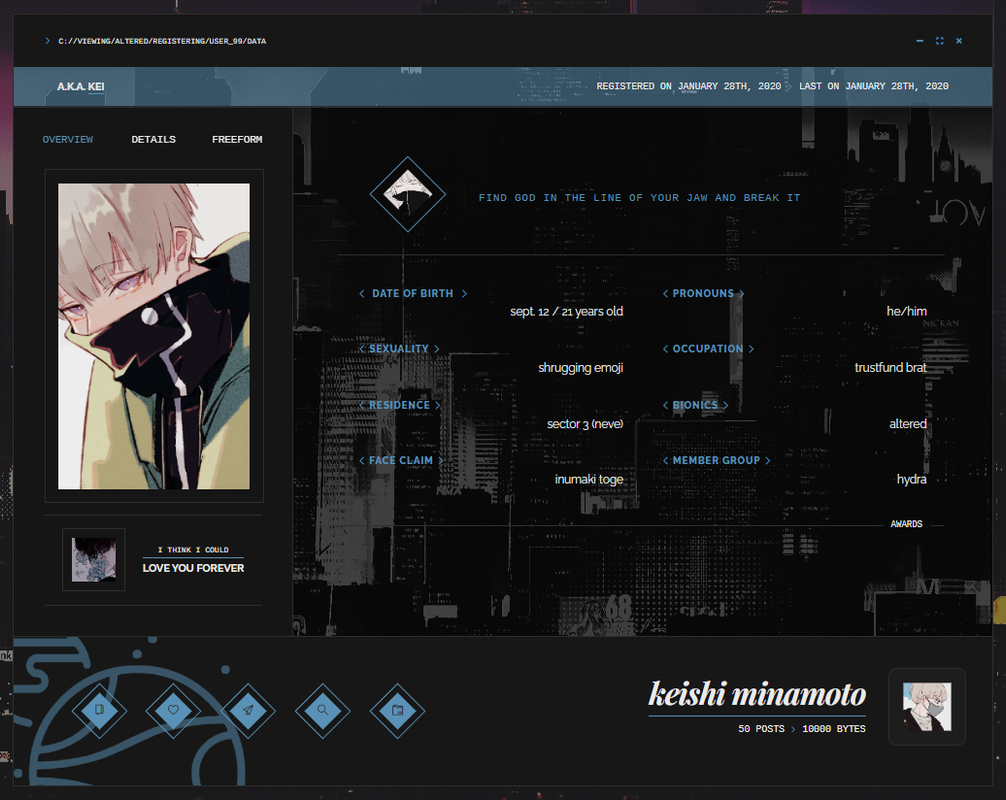1006x800 pixels.
Task: Click the Sexuality field label
Action: [399, 348]
